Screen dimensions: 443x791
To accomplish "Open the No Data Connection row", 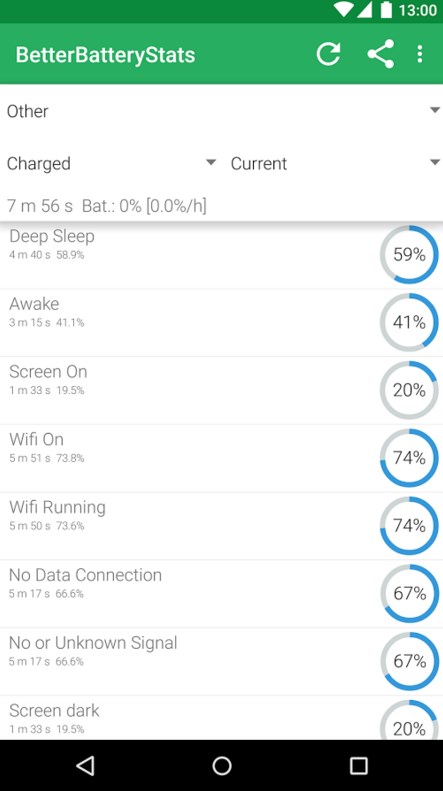I will (x=222, y=594).
